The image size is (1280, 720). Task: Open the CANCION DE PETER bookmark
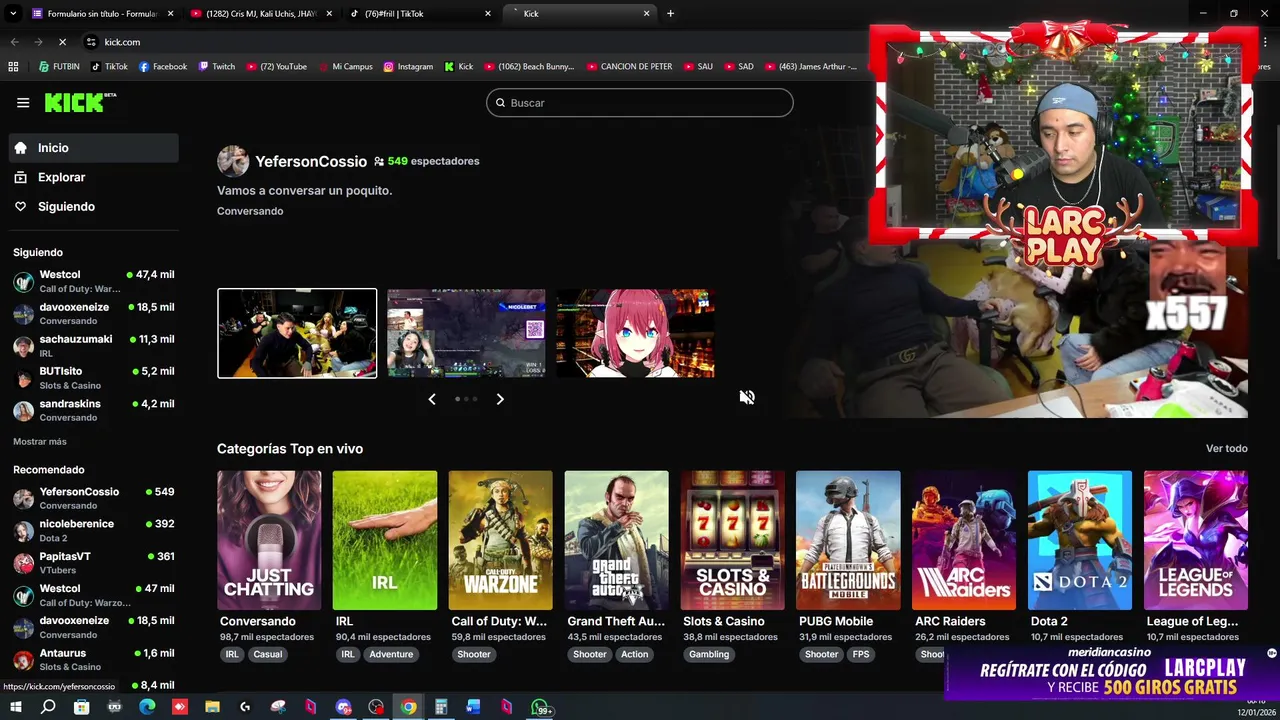coord(629,67)
